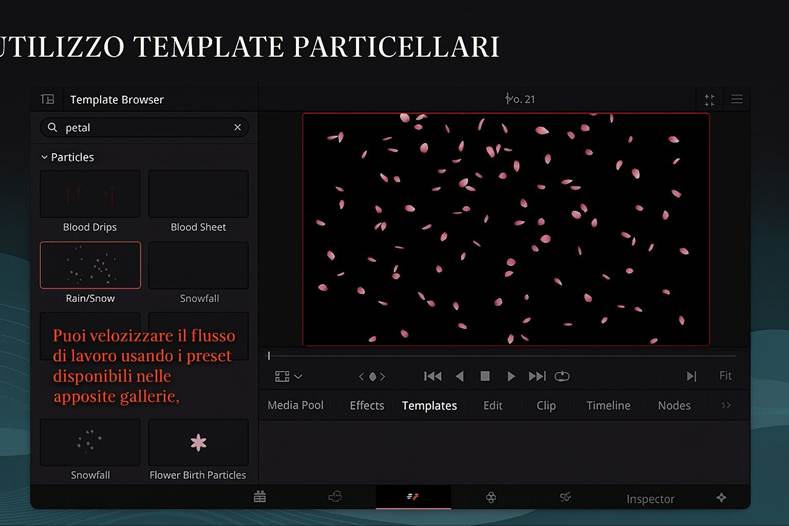Image resolution: width=789 pixels, height=526 pixels.
Task: Click the petal particle preview viewer
Action: [x=506, y=230]
